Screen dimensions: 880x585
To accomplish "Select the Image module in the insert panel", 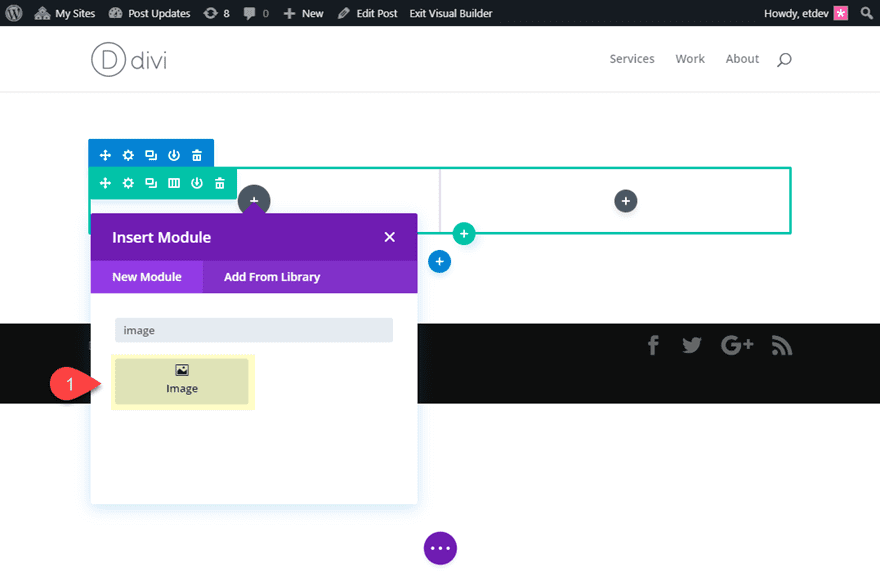I will (182, 382).
